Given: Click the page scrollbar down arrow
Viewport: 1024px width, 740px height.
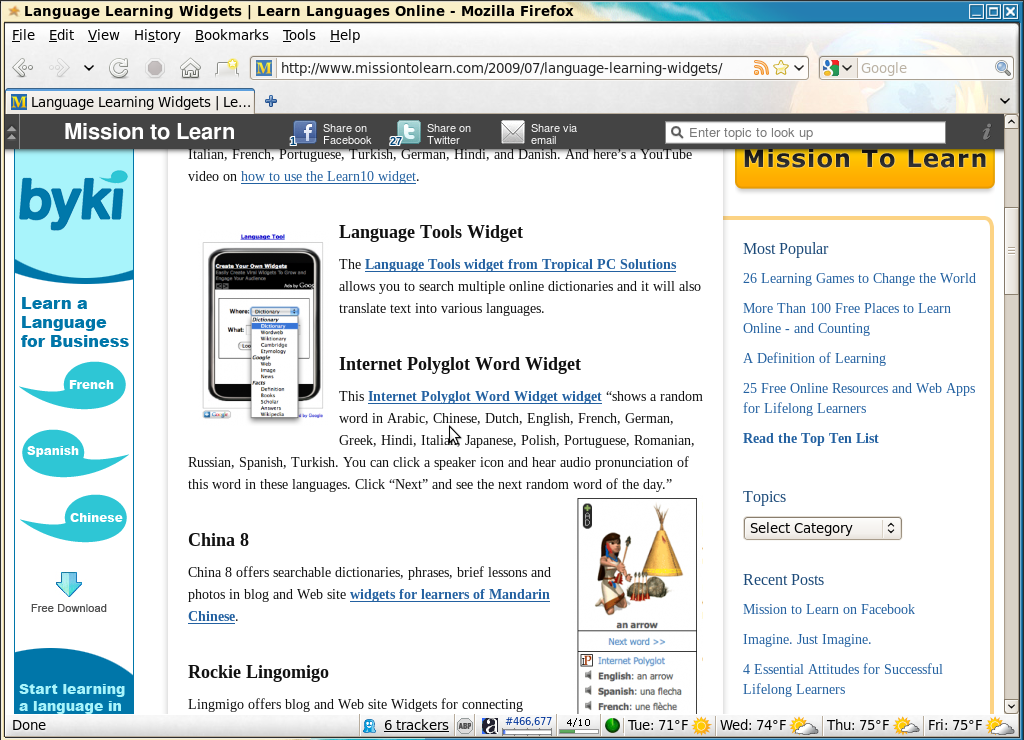Looking at the screenshot, I should coord(1011,706).
